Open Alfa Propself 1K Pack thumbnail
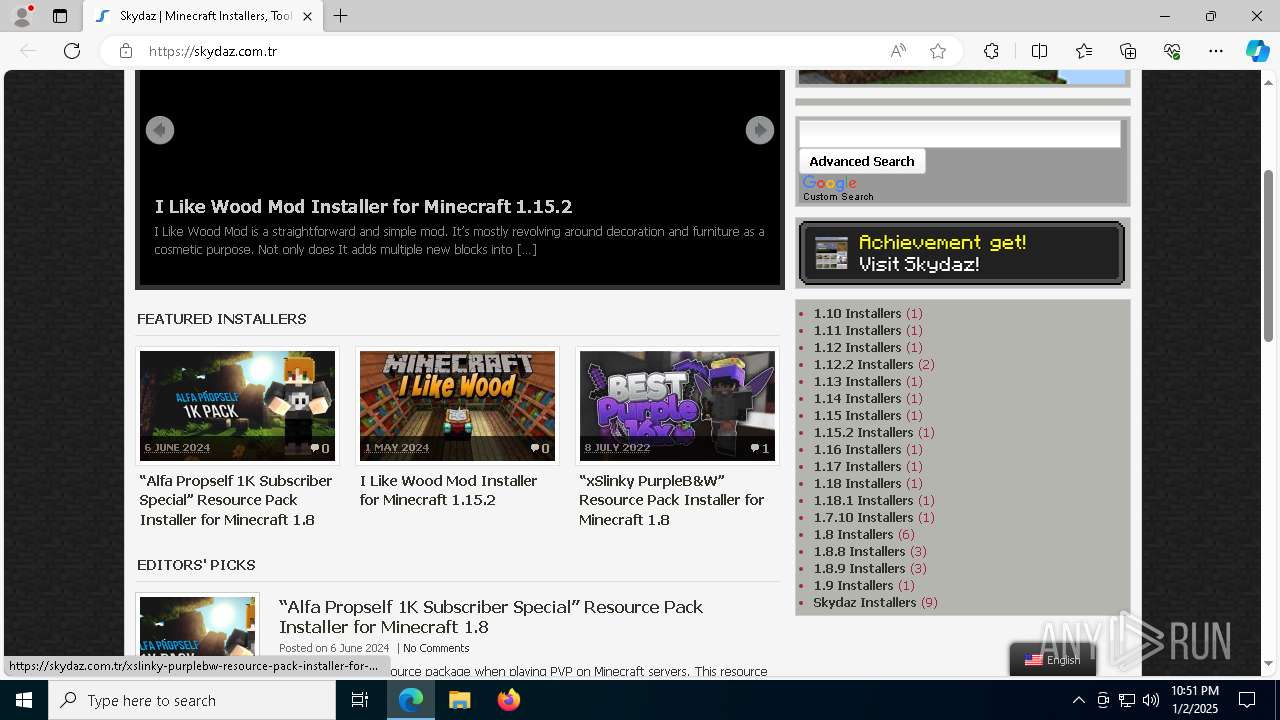This screenshot has height=720, width=1280. pos(237,405)
